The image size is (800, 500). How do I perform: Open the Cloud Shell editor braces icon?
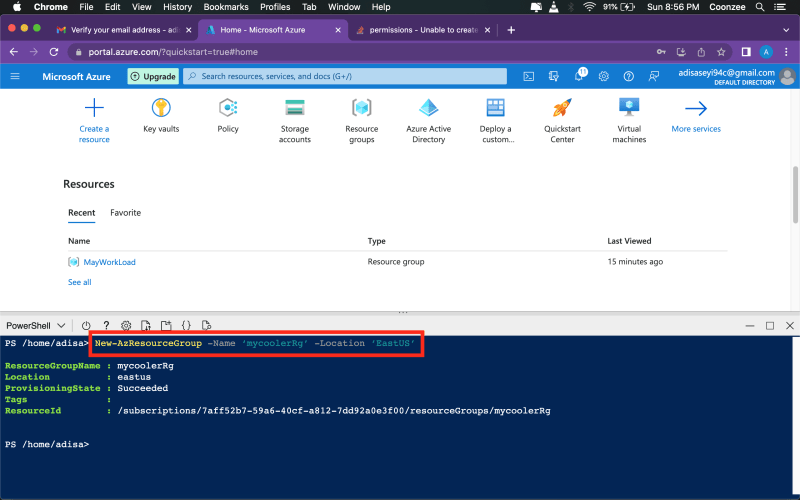pyautogui.click(x=186, y=326)
